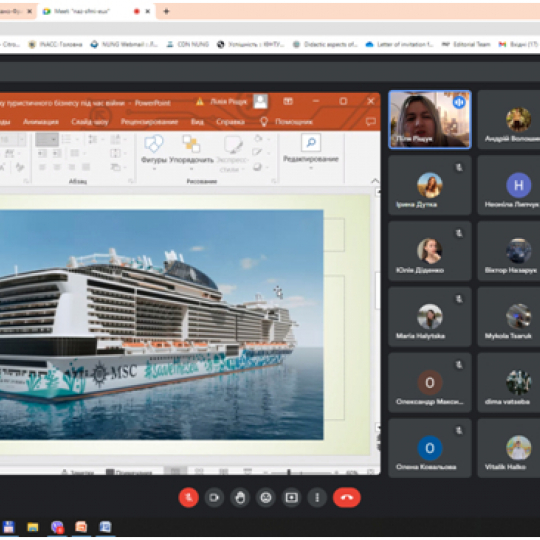The height and width of the screenshot is (540, 540).
Task: Open the emoji reactions button
Action: point(266,497)
